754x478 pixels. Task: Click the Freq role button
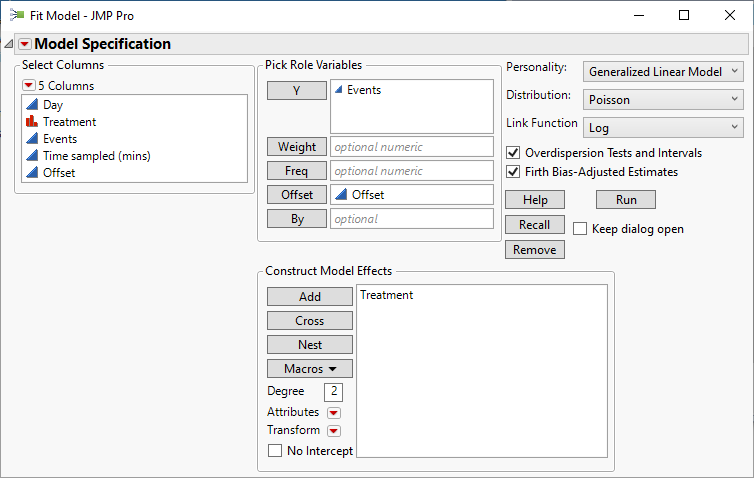point(297,171)
